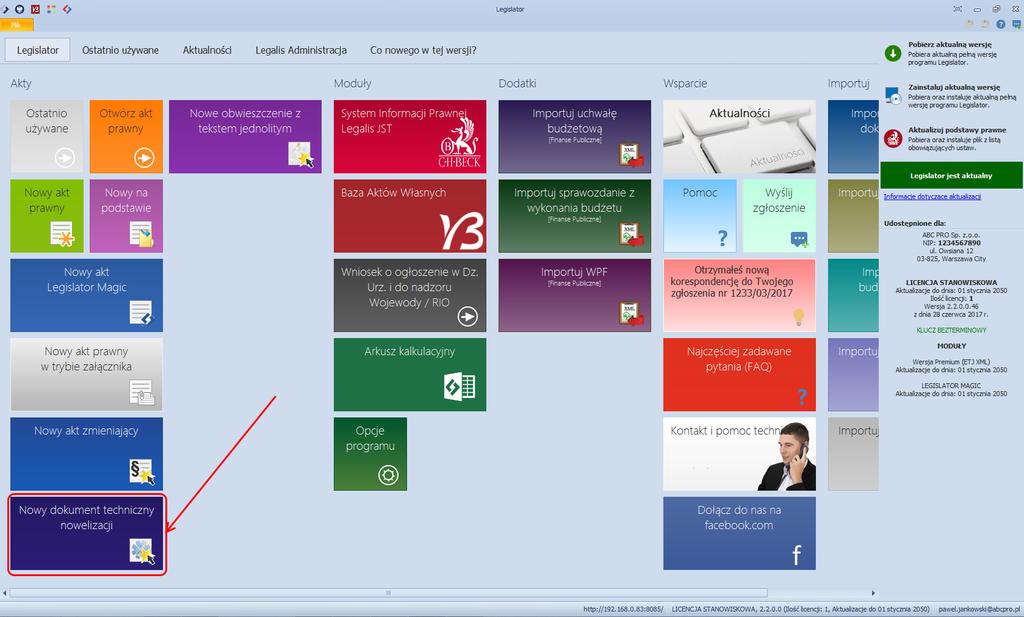
Task: Start Nowy akt Legislator Magic
Action: click(x=86, y=295)
